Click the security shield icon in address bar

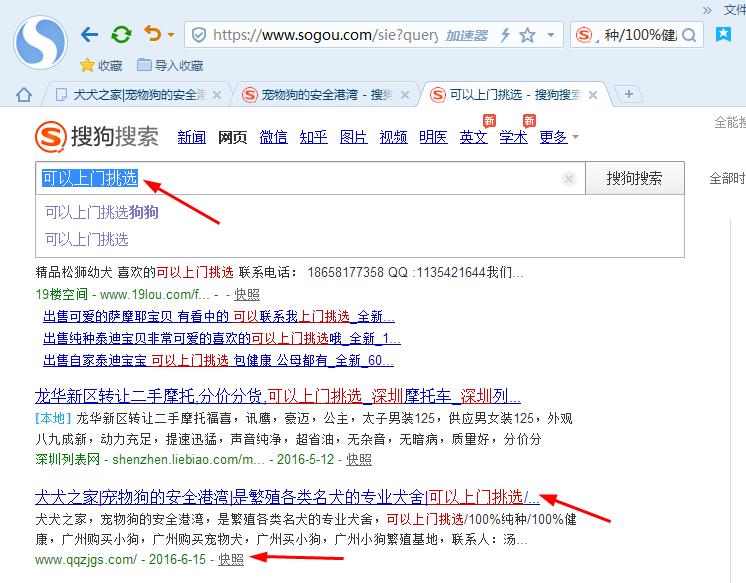tap(198, 35)
